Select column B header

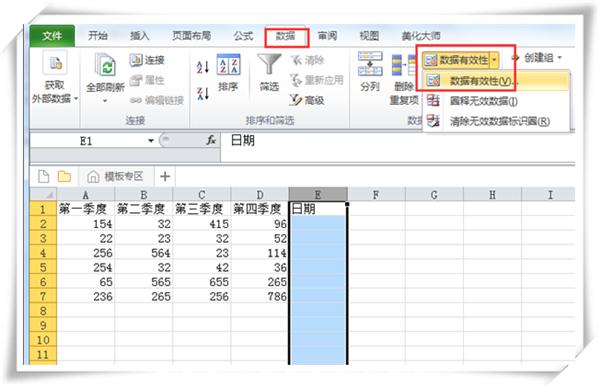[x=144, y=195]
